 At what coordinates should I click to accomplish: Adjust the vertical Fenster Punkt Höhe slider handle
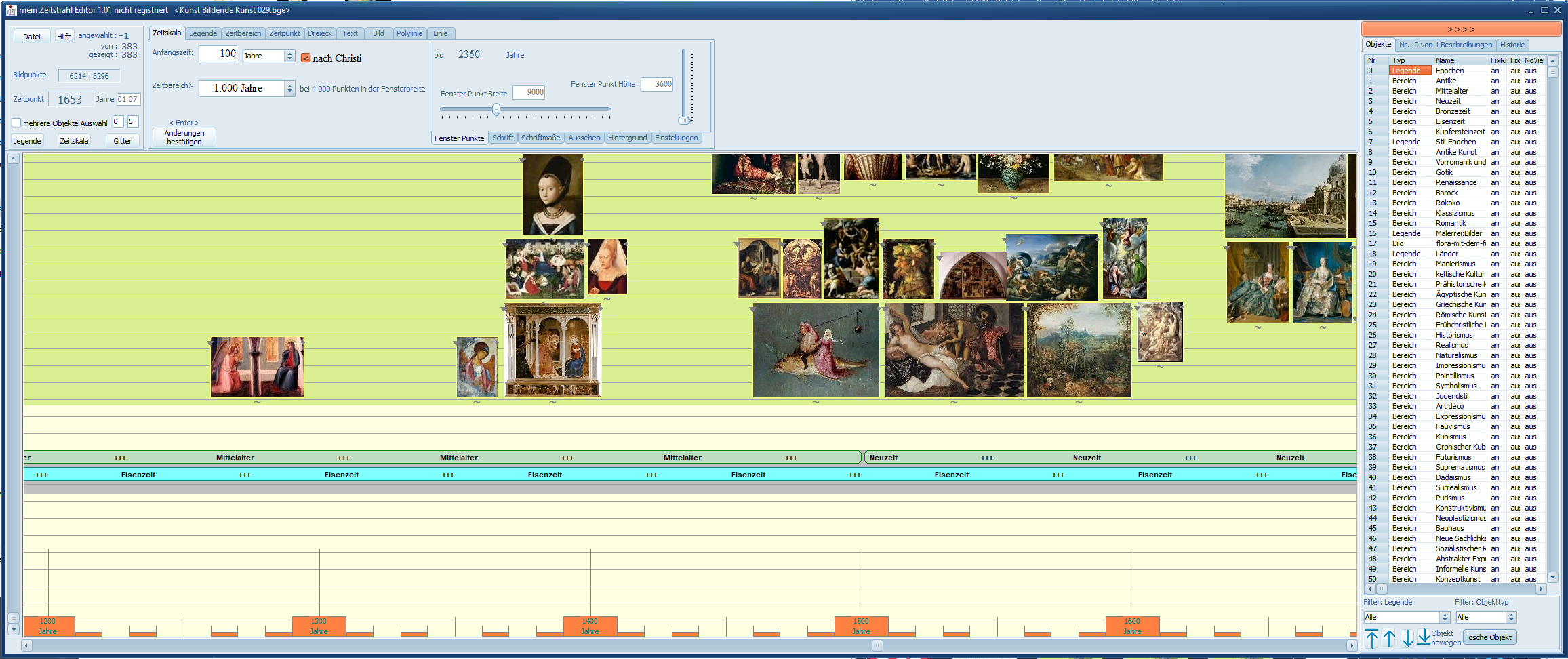point(684,121)
